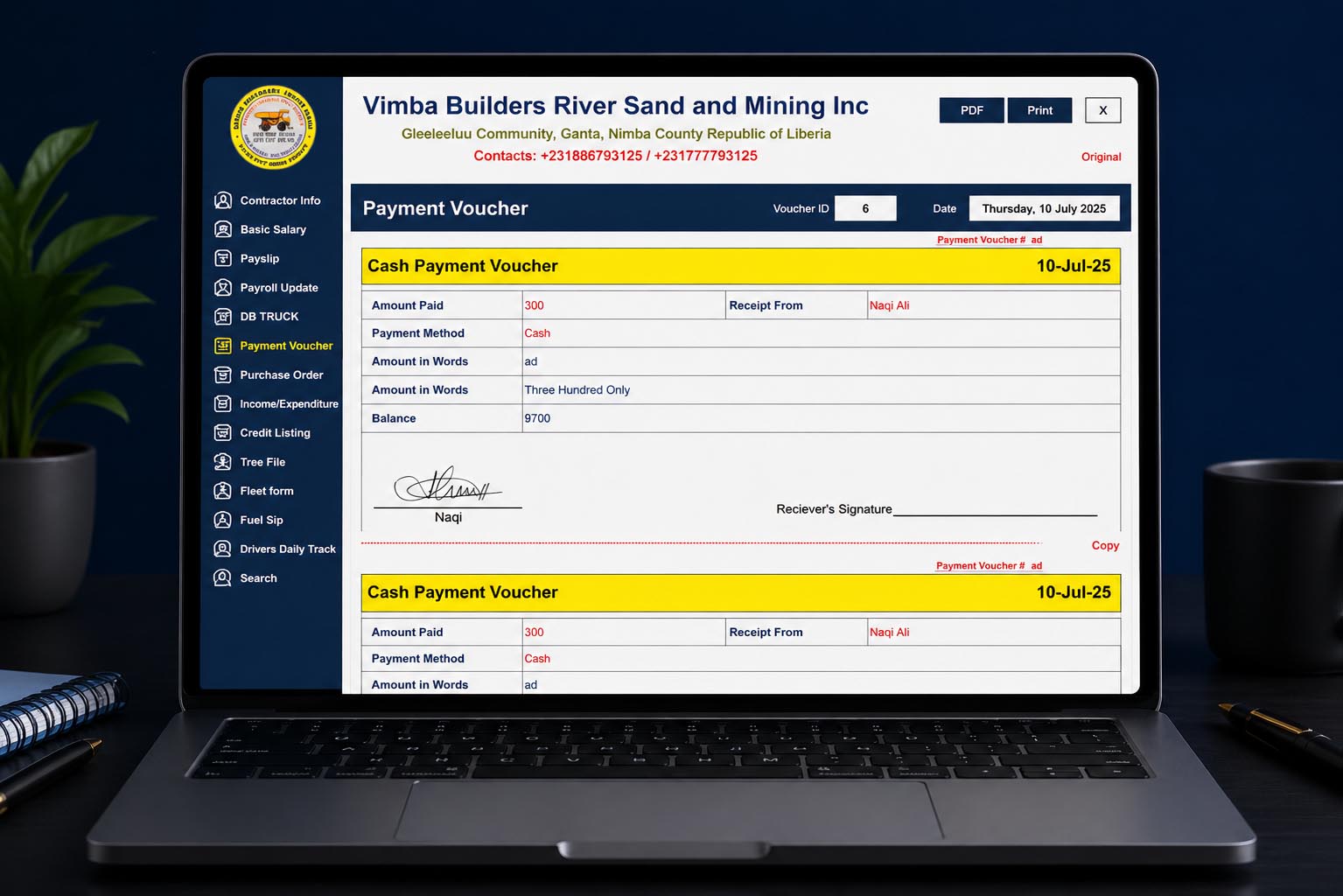1343x896 pixels.
Task: Click the Voucher ID field showing 6
Action: [865, 208]
